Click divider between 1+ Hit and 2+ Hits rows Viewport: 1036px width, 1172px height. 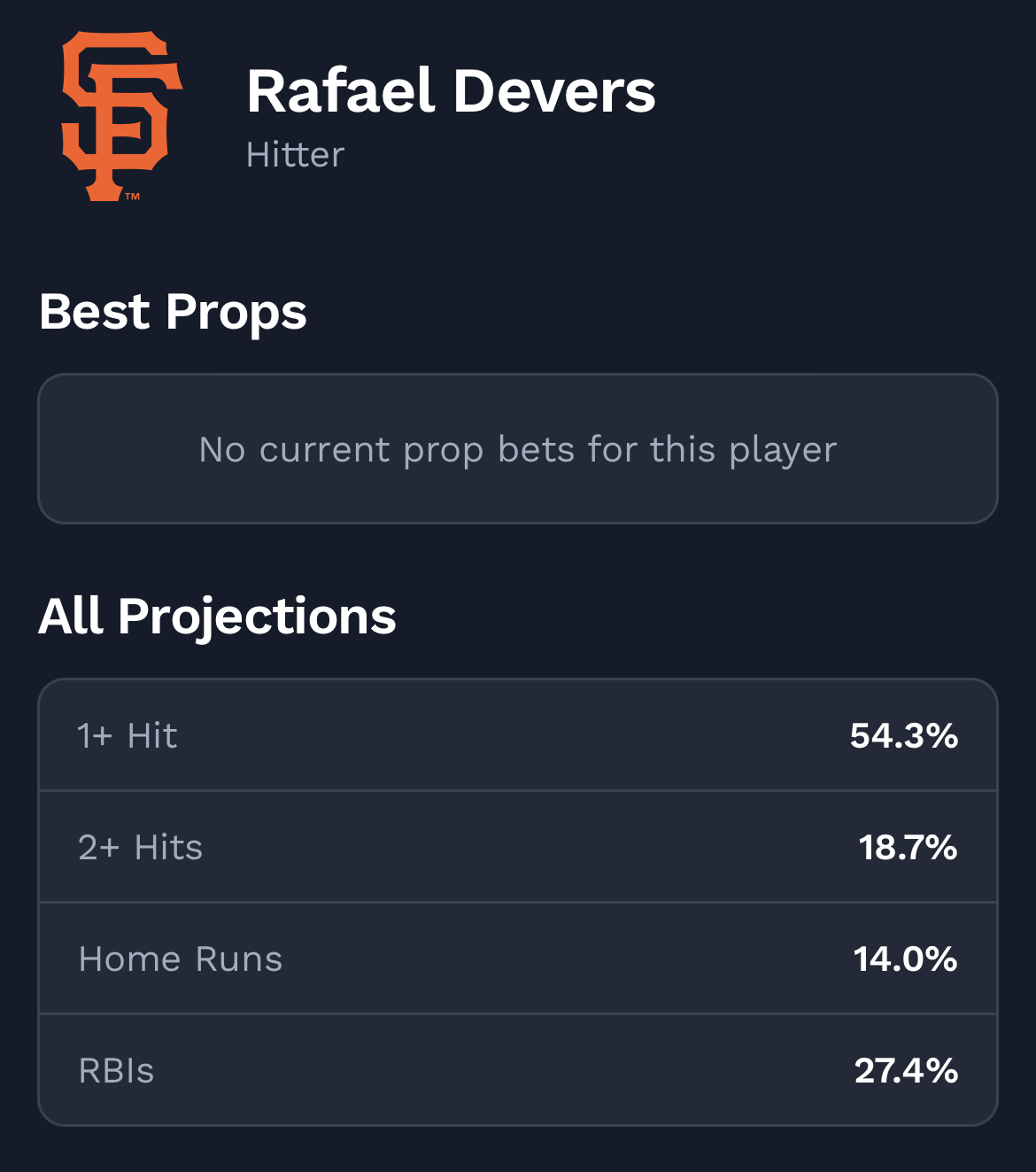518,790
